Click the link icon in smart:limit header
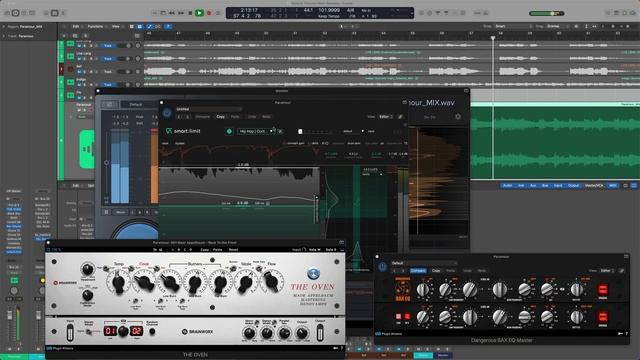The height and width of the screenshot is (360, 640). point(400,117)
